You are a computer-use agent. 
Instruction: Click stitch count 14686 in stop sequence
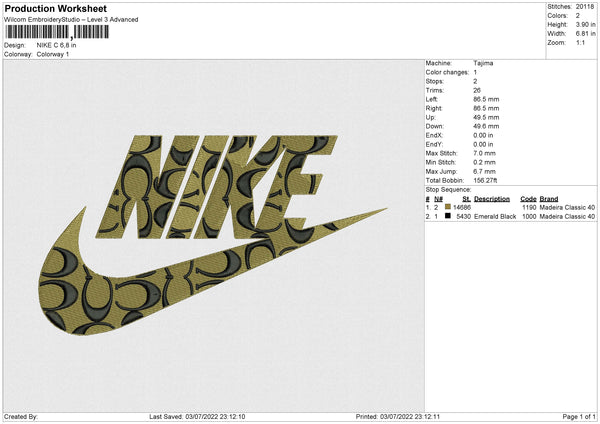click(x=462, y=208)
